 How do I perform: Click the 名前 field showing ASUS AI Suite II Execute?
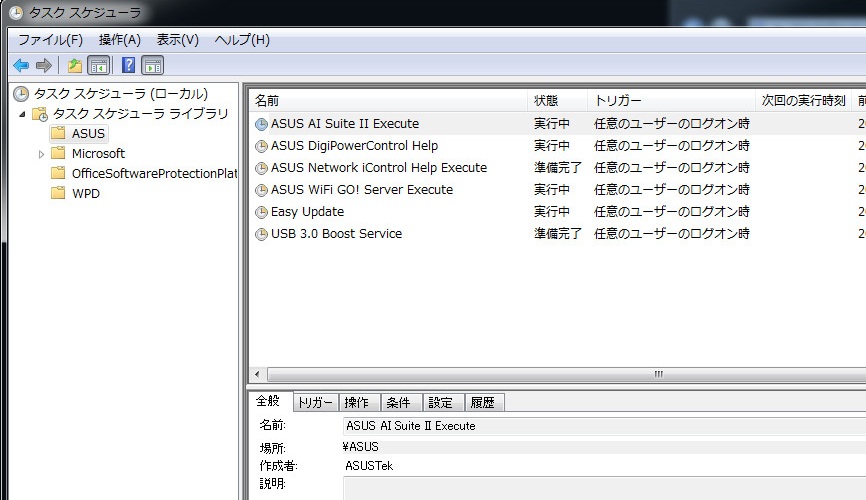point(604,426)
